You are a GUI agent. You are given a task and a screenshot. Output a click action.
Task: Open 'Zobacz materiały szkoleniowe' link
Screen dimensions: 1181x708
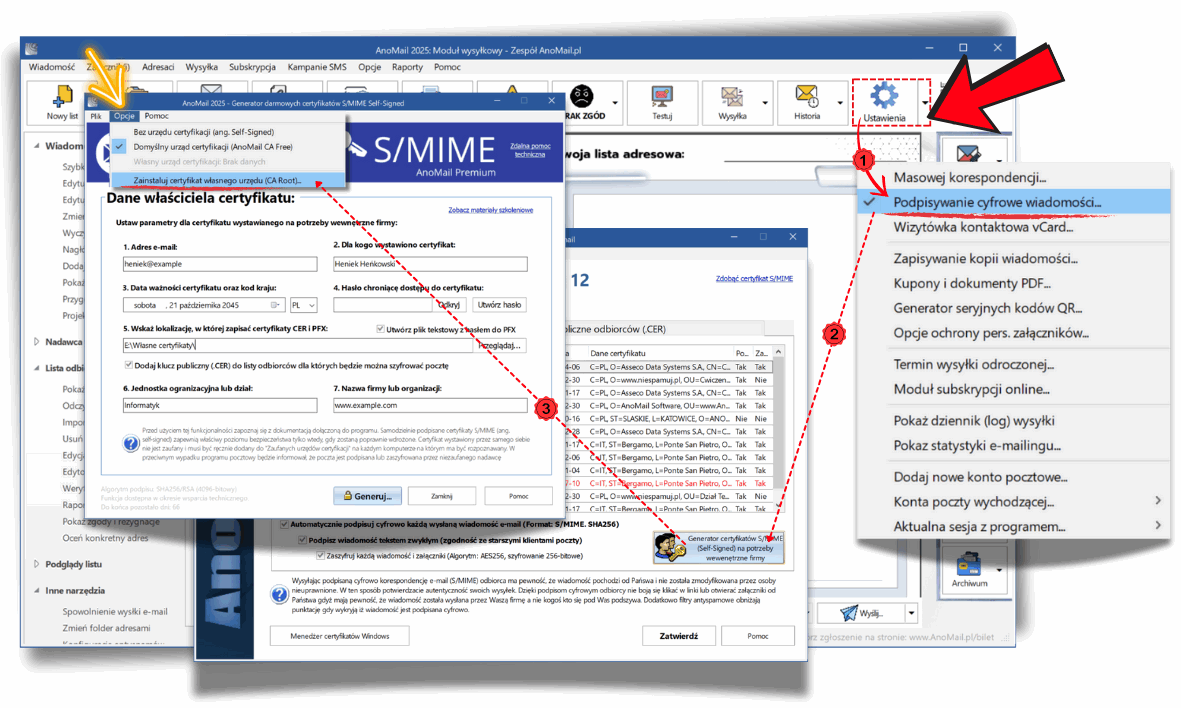tap(490, 210)
